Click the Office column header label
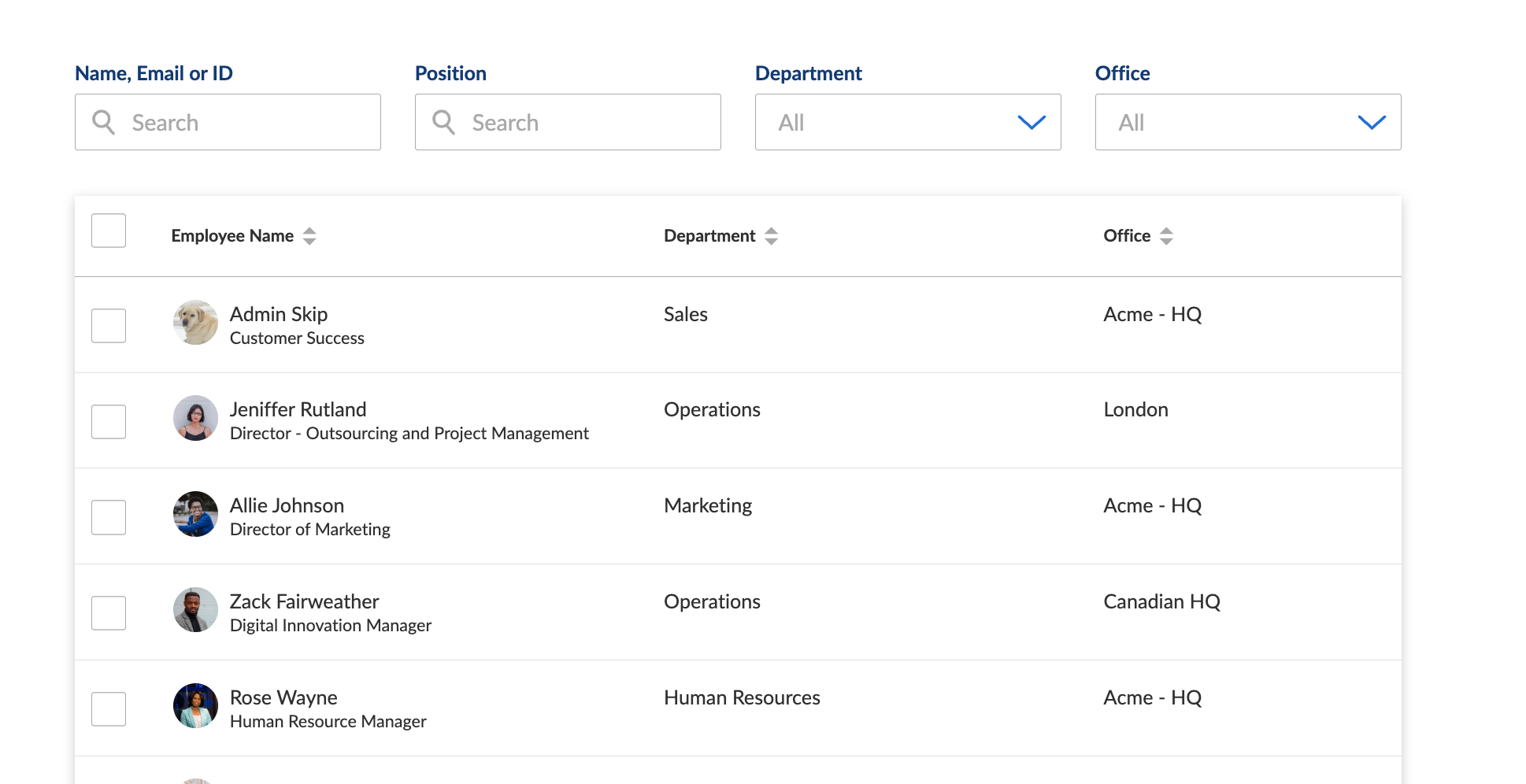Viewport: 1526px width, 784px height. point(1126,236)
